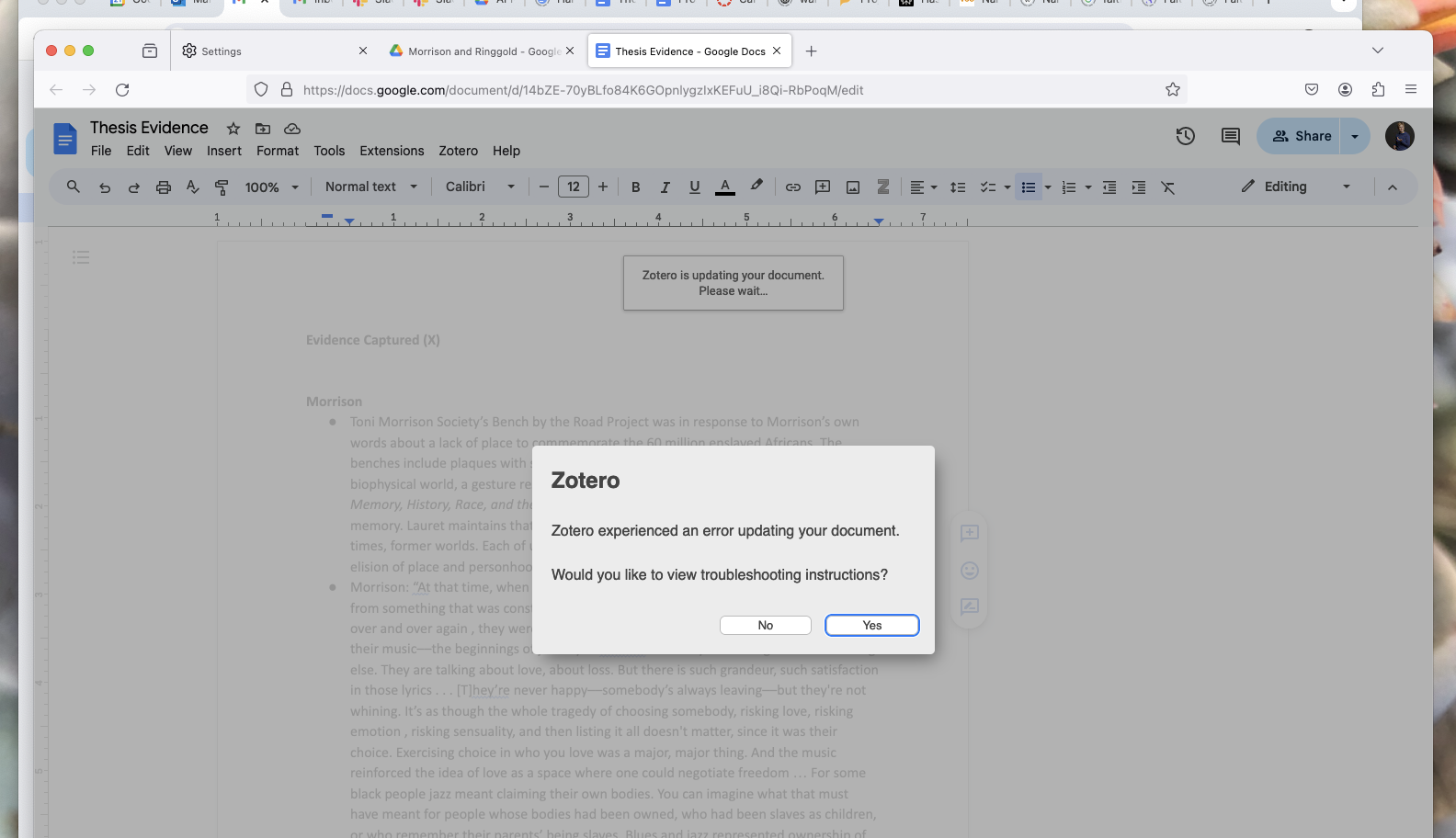Expand the bulleted list options arrow
The width and height of the screenshot is (1456, 838).
(1048, 187)
